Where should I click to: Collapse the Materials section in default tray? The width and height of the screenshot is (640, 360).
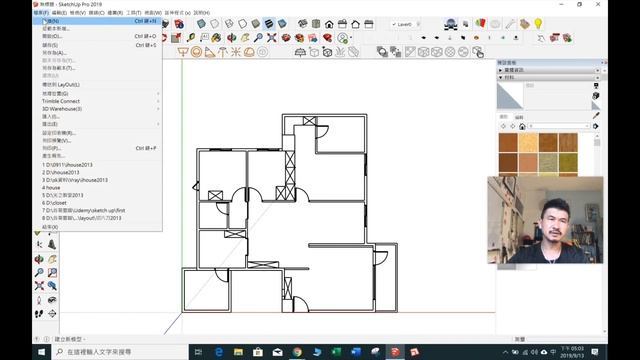500,77
